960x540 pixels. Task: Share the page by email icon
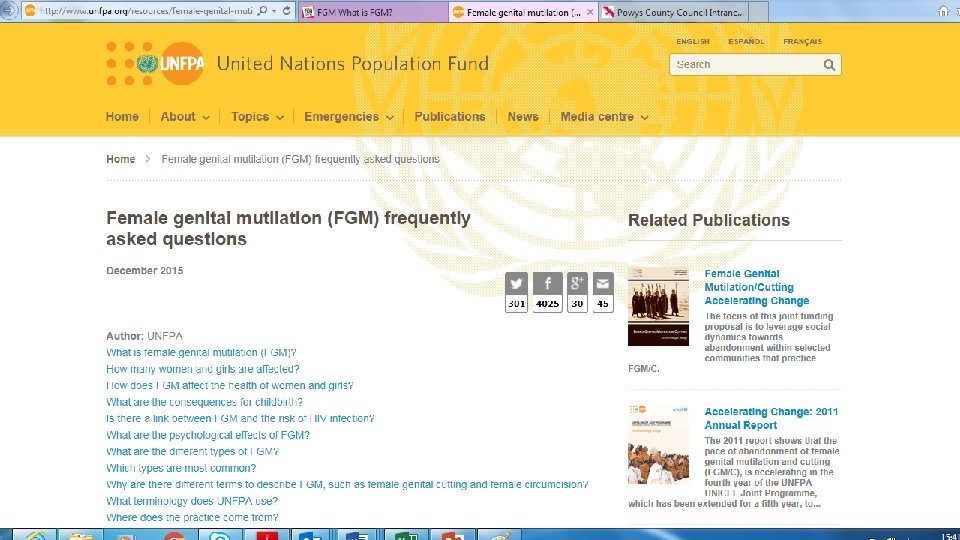click(602, 283)
